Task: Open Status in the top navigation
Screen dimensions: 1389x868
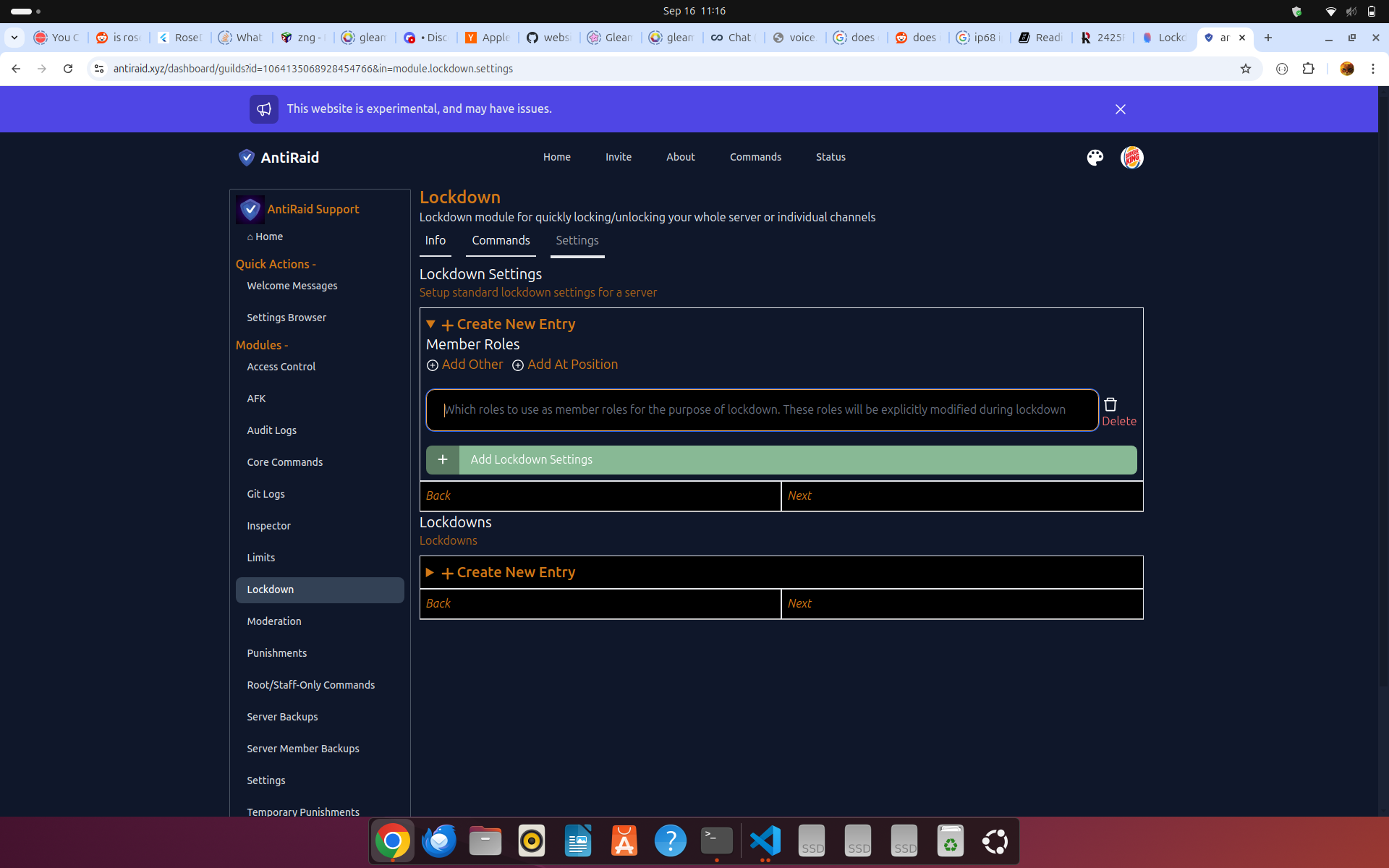Action: tap(831, 157)
